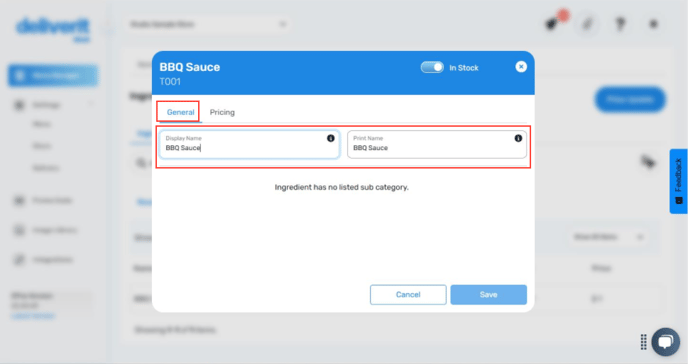This screenshot has width=688, height=364.
Task: Open the Pricing tab
Action: pyautogui.click(x=222, y=112)
